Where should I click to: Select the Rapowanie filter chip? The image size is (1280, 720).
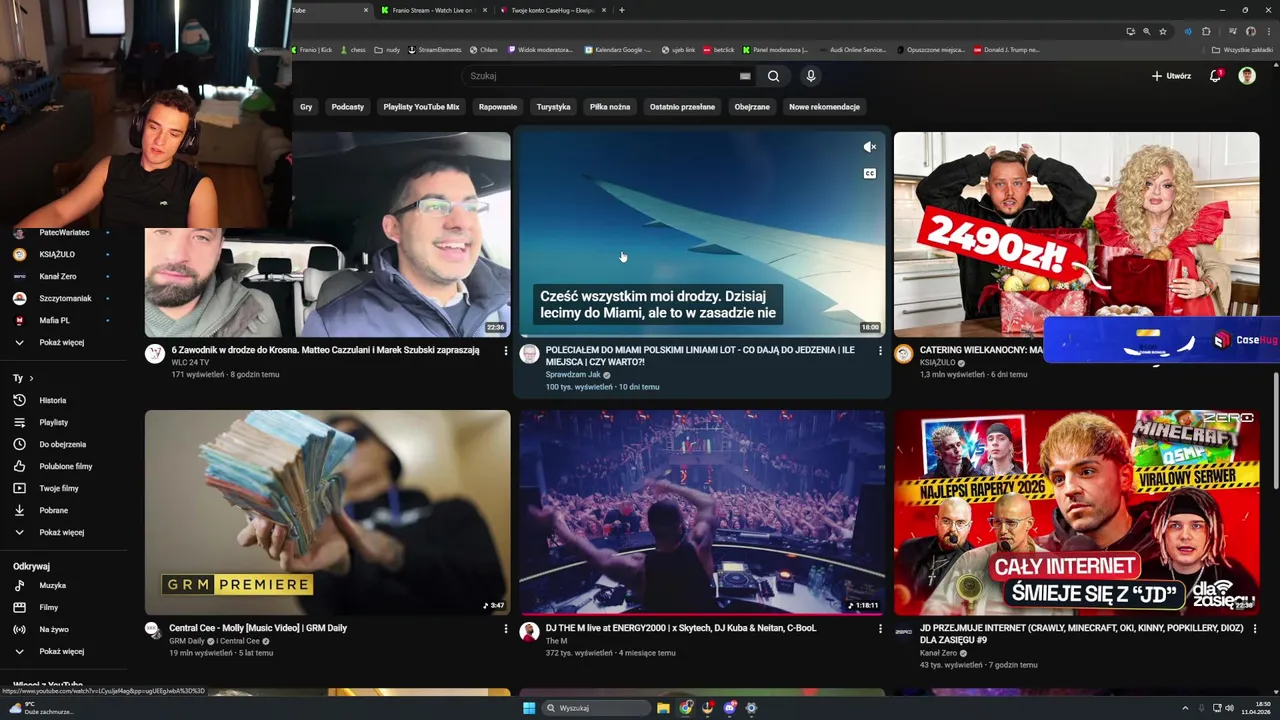point(498,107)
